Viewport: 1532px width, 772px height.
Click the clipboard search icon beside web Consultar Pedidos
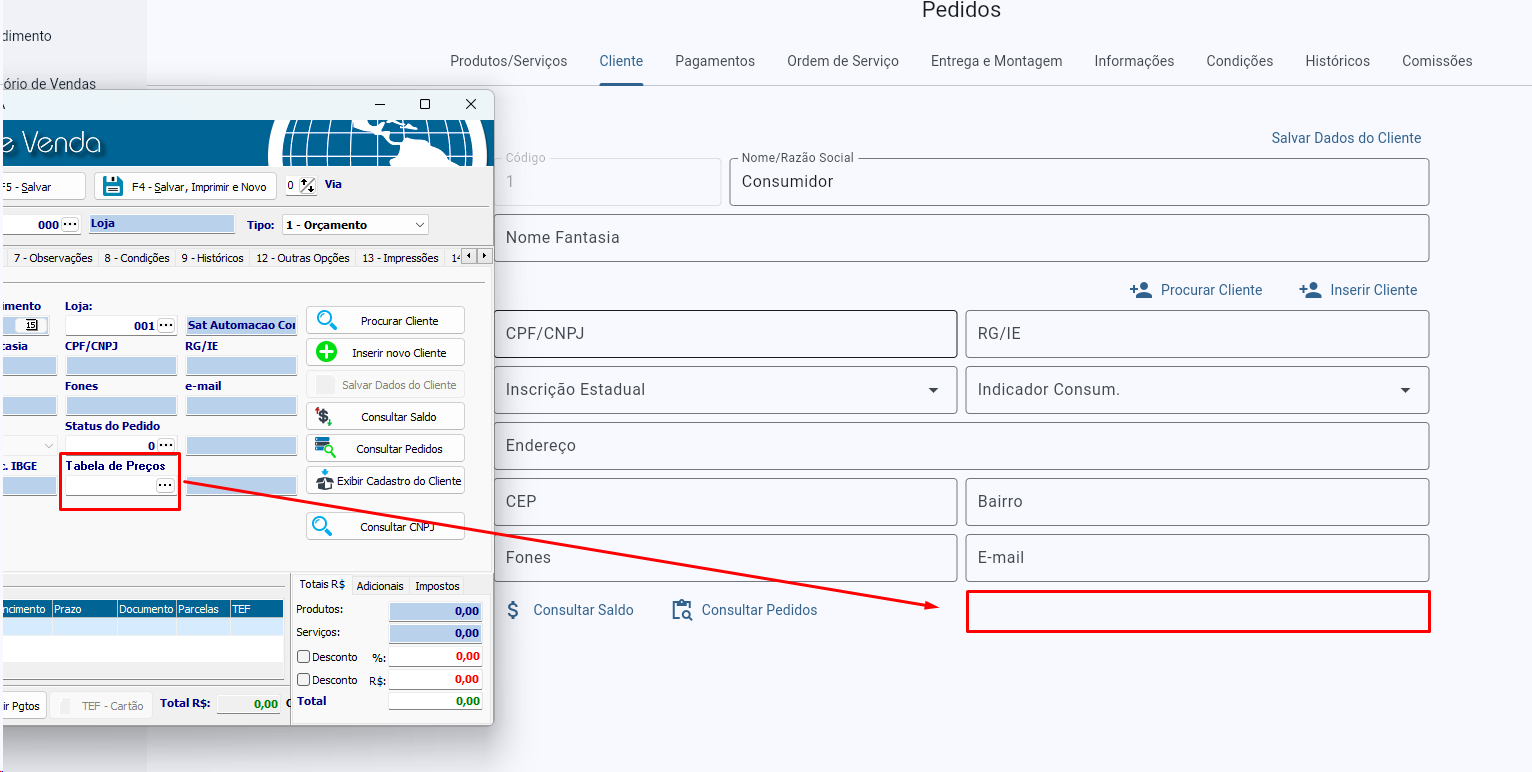pyautogui.click(x=682, y=610)
